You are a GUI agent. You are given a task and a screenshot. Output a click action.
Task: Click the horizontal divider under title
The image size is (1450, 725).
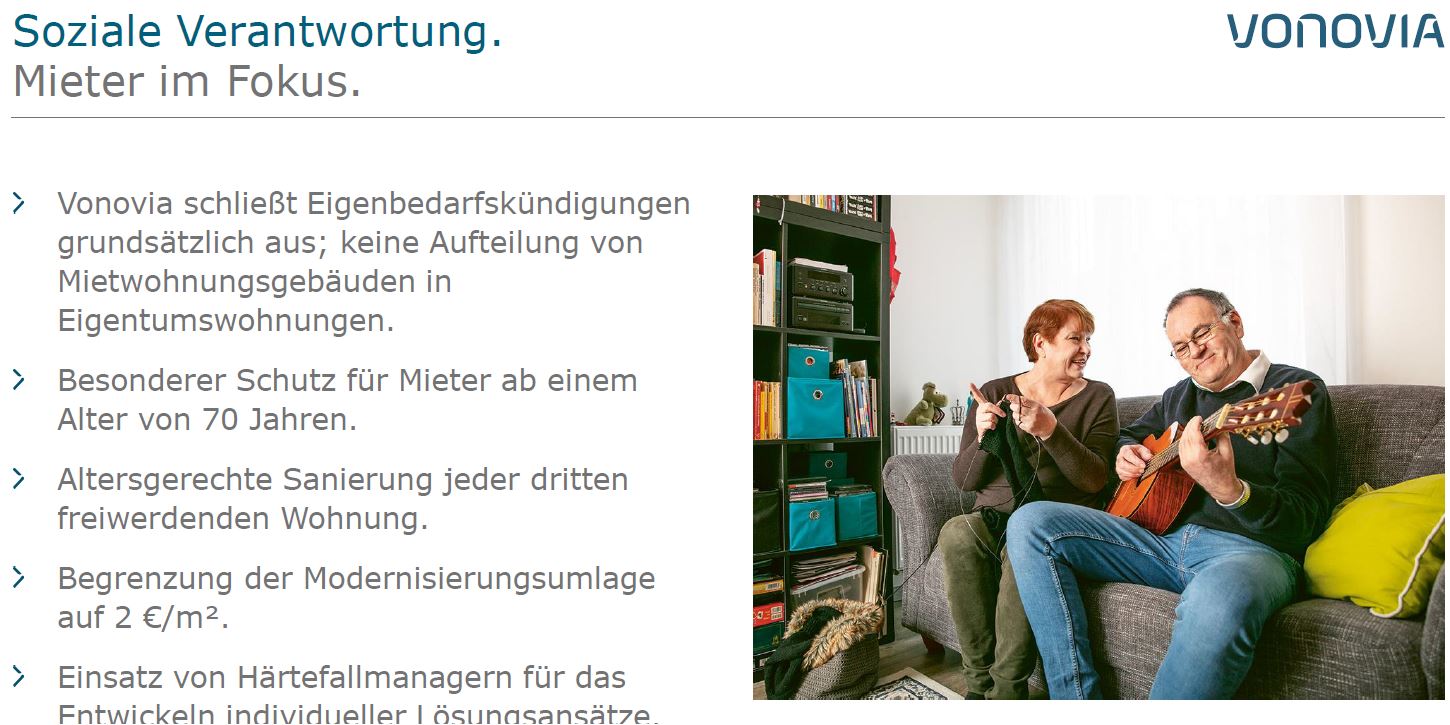pyautogui.click(x=728, y=118)
